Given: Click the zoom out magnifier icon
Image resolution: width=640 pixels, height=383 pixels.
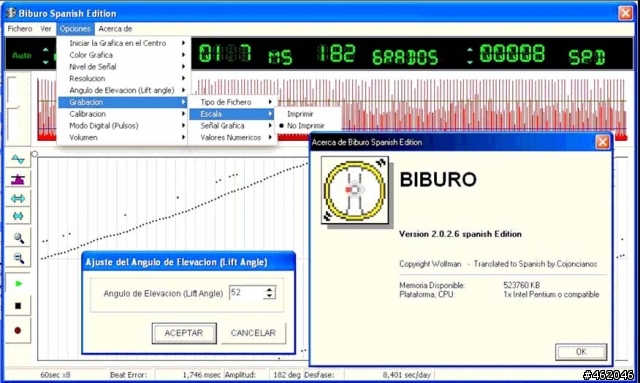Looking at the screenshot, I should 18,258.
